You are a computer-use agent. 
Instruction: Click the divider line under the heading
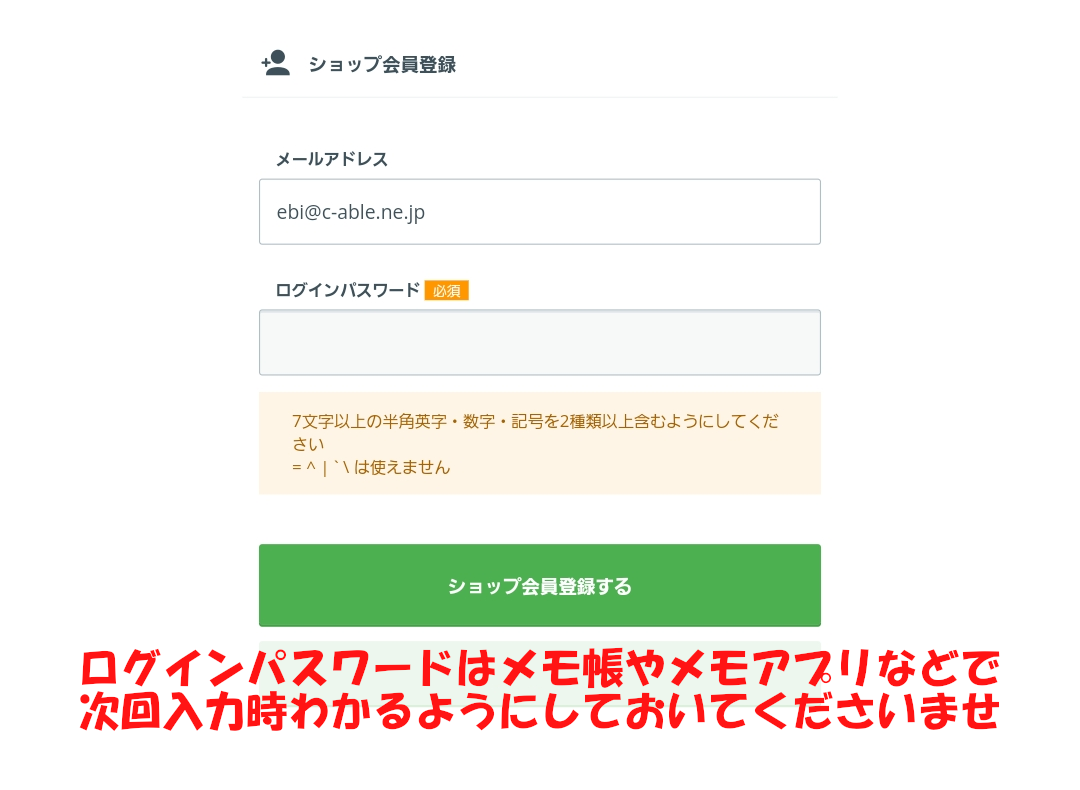pyautogui.click(x=540, y=98)
